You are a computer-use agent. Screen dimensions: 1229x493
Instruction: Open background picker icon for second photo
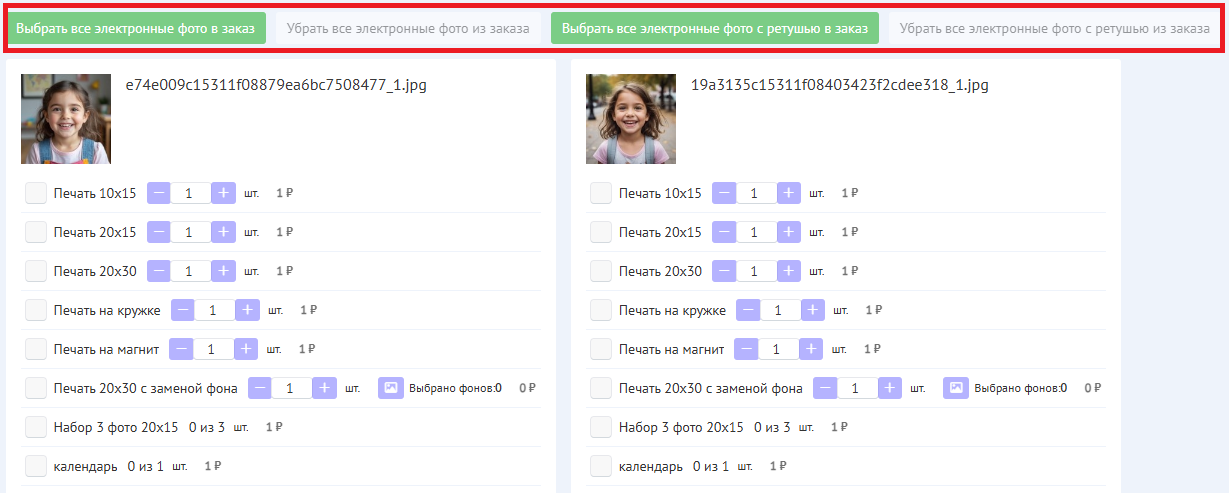coord(955,388)
